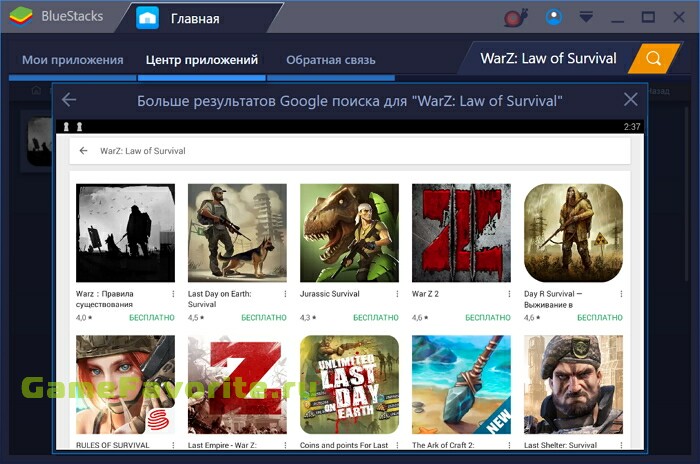Click the right side vertical scrollbar
Screen dimensions: 700x464
click(x=688, y=192)
